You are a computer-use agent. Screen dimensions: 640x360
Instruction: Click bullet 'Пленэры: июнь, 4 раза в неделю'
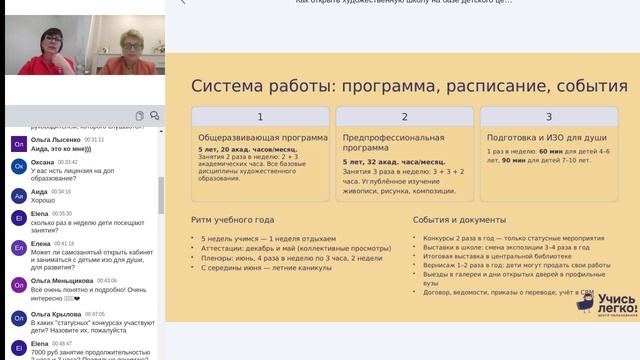[x=291, y=258]
